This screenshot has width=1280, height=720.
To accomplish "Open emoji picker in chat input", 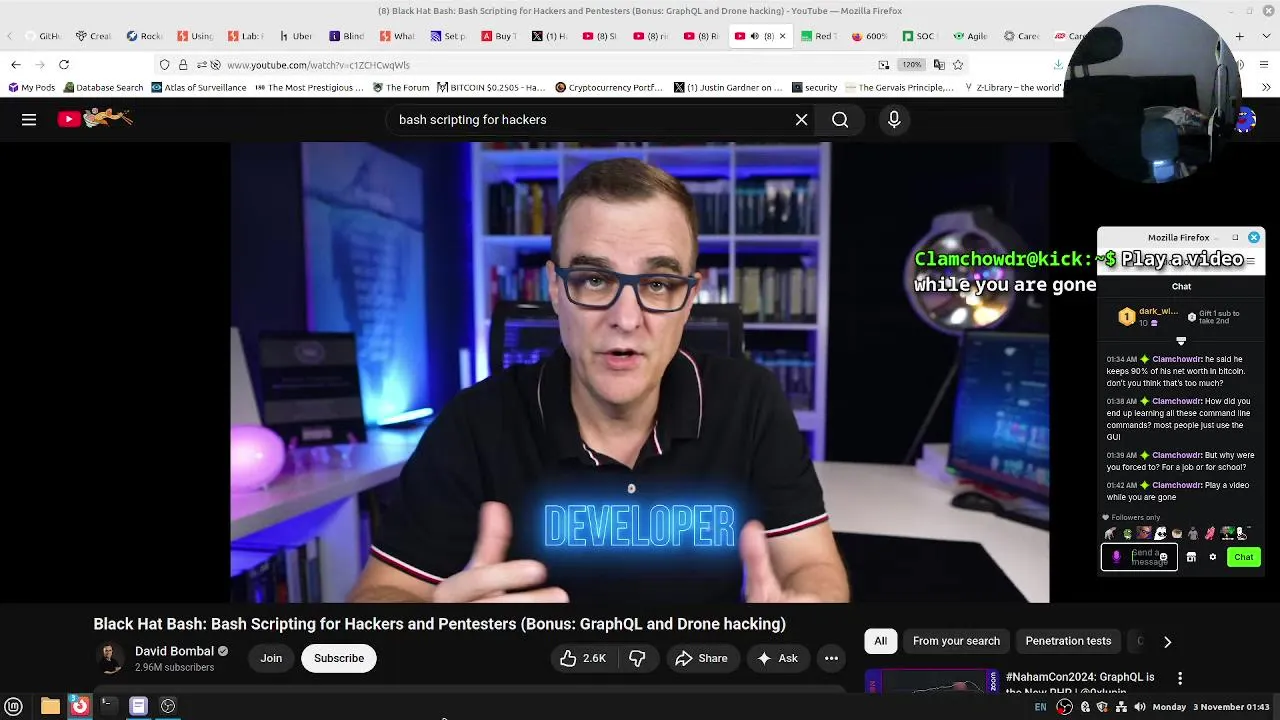I will [x=1163, y=557].
